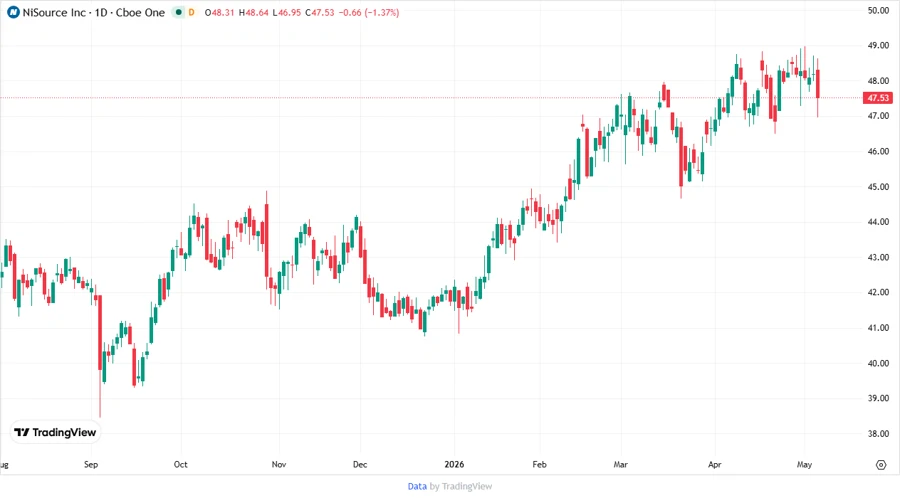This screenshot has width=900, height=498.
Task: Click the red 47.53 current price label
Action: (x=878, y=98)
